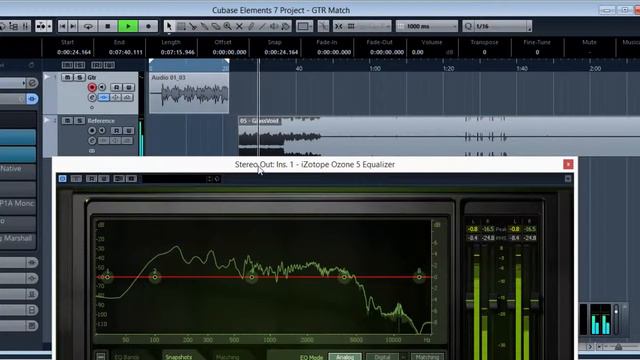Solo the Gtr track

click(80, 77)
